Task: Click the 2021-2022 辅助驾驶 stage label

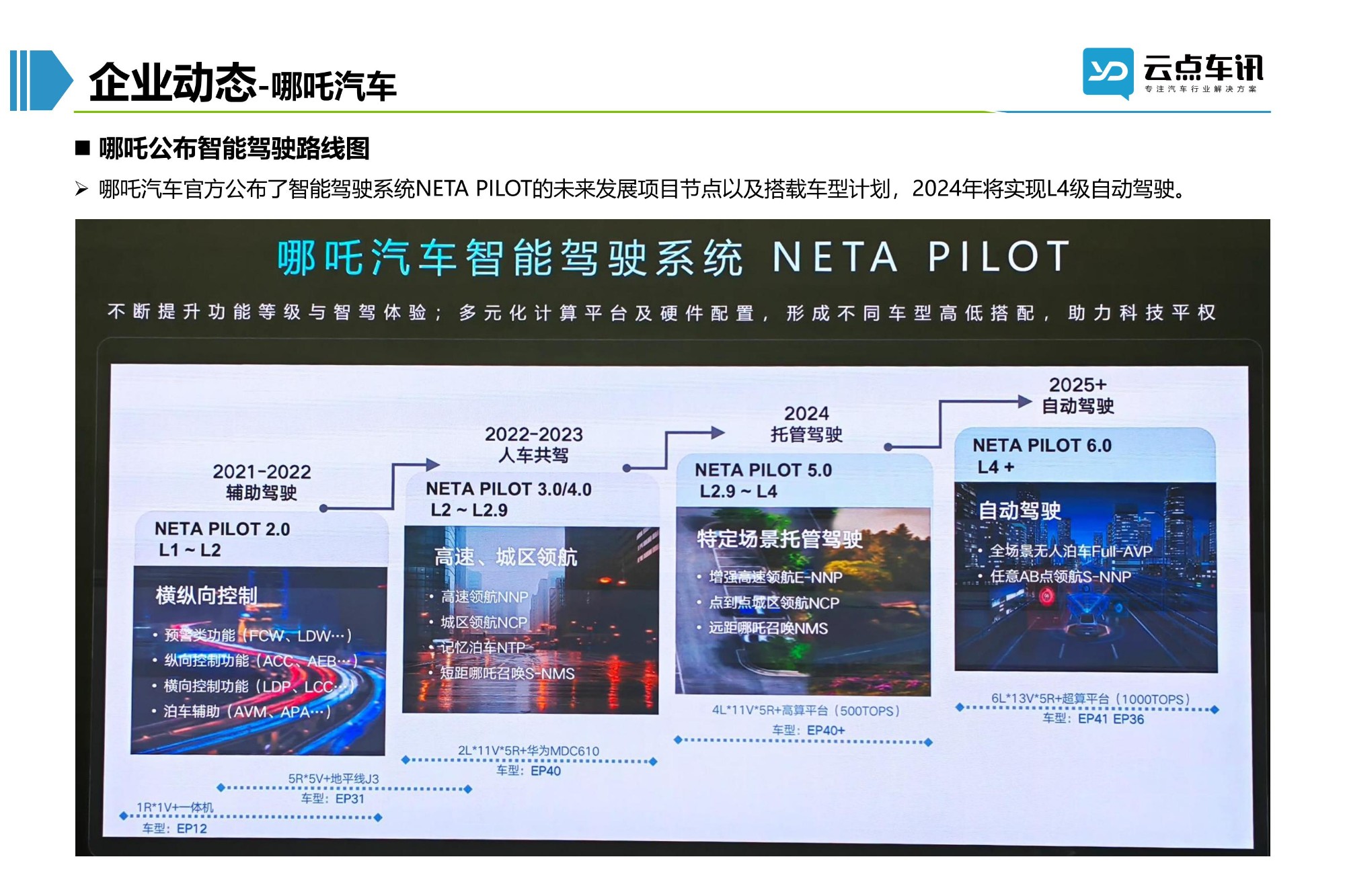Action: coord(262,482)
